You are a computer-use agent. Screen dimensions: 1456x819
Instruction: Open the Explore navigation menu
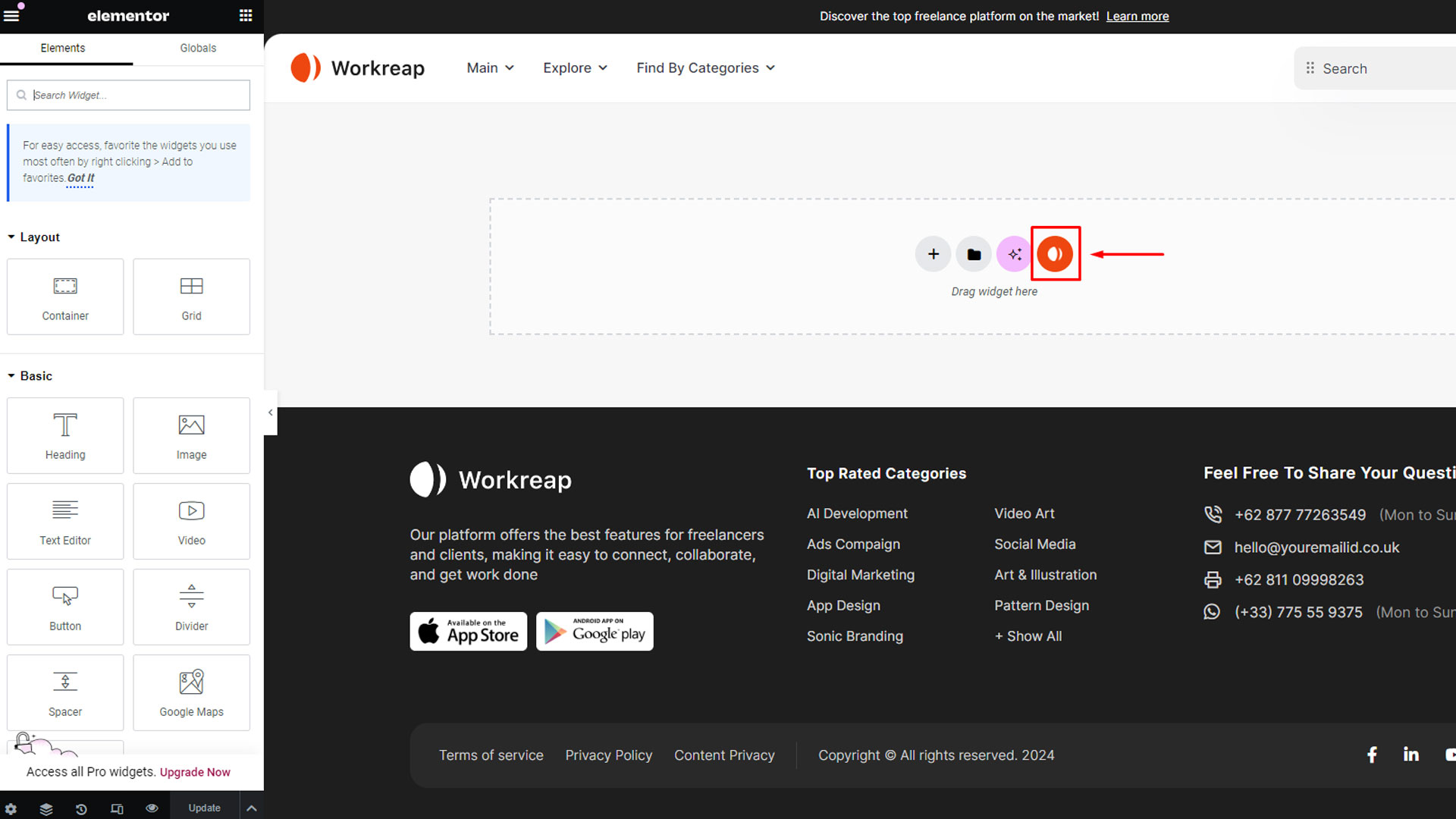[575, 68]
